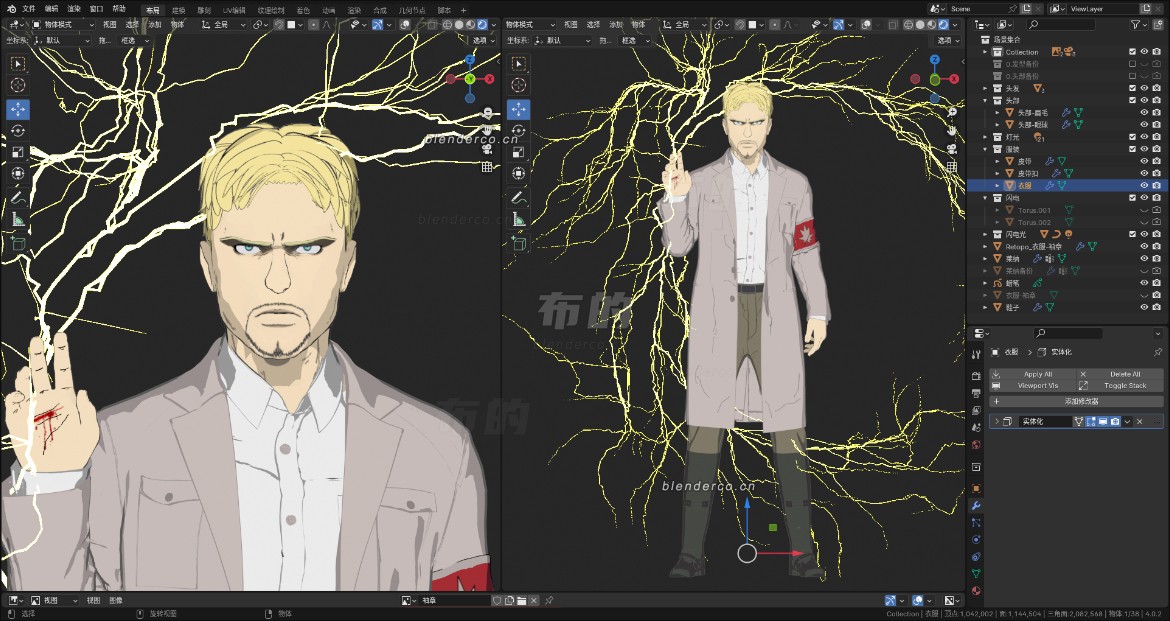This screenshot has width=1170, height=621.
Task: Expand the 头发 collection
Action: click(x=986, y=88)
